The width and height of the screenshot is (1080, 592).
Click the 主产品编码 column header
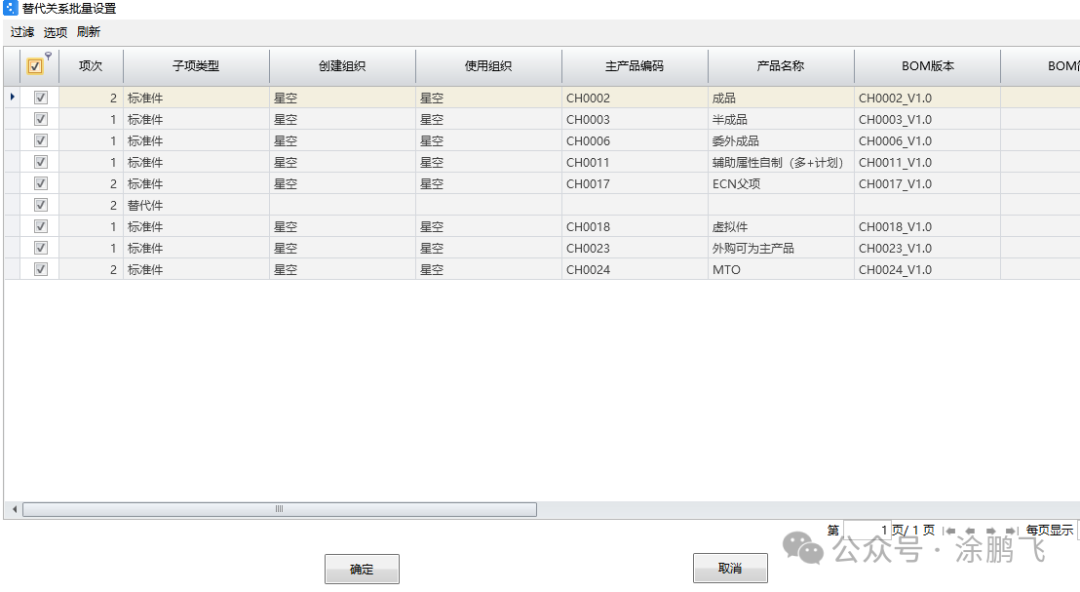click(634, 67)
